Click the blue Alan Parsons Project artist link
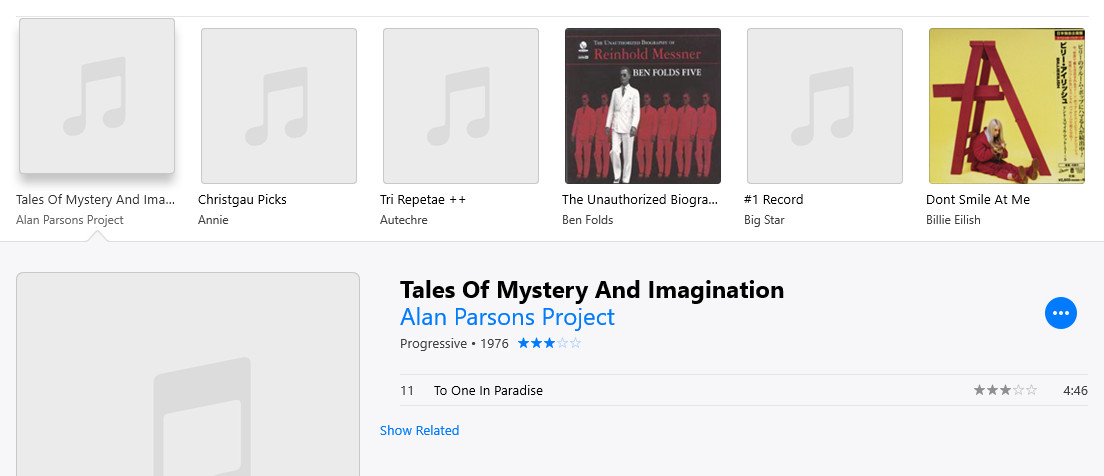 click(x=507, y=317)
